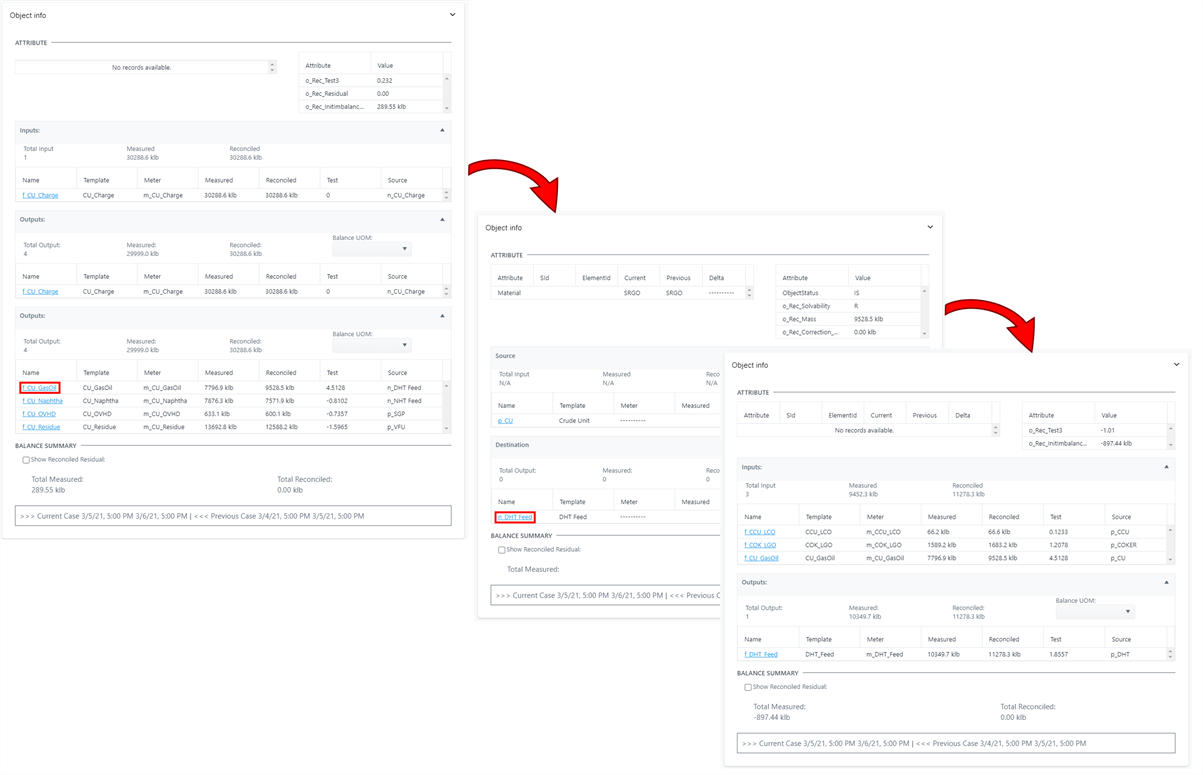Open the f_CU_Naphtha stream link
The image size is (1203, 775).
pyautogui.click(x=42, y=401)
